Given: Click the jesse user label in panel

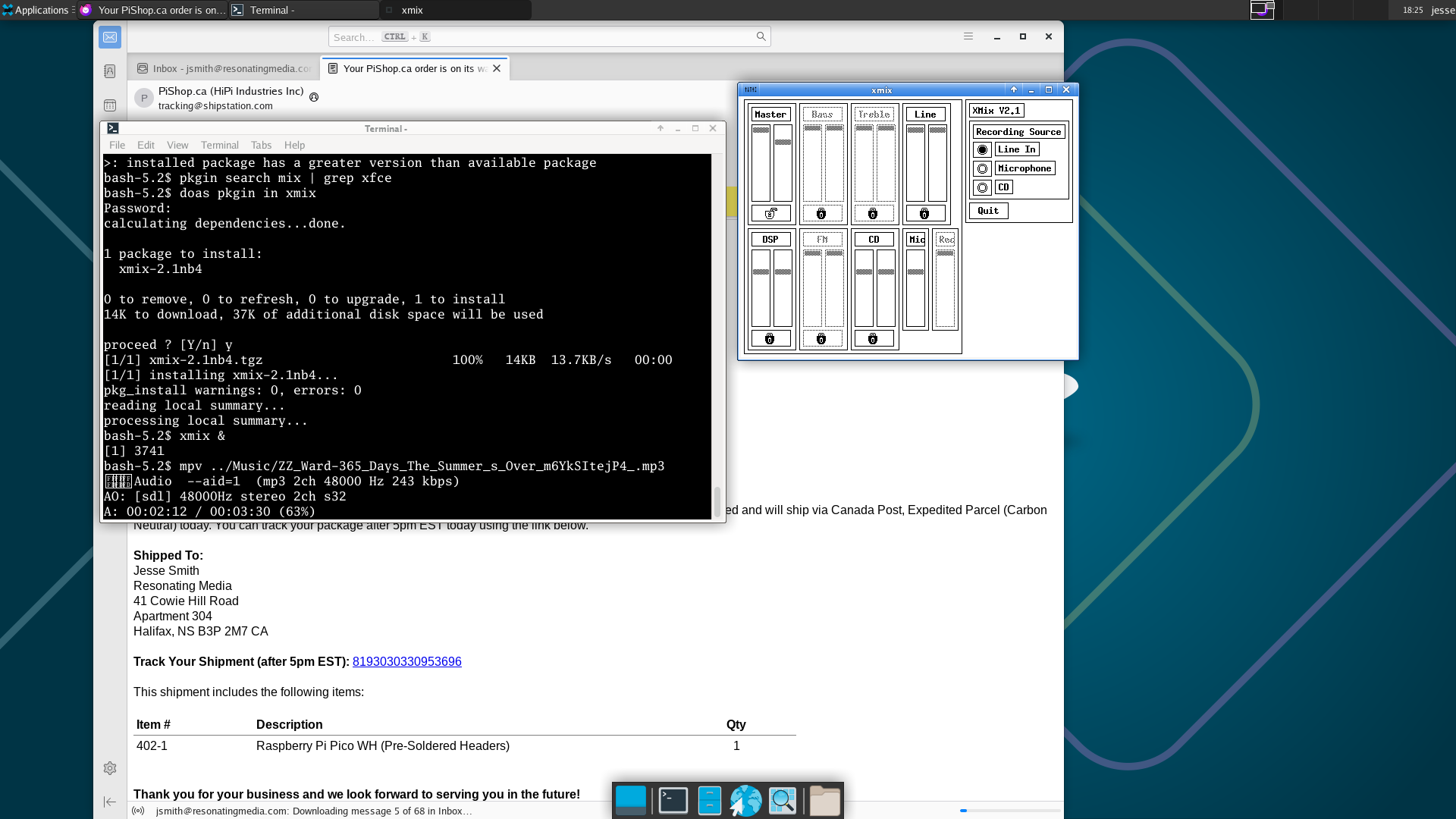Looking at the screenshot, I should [1443, 10].
